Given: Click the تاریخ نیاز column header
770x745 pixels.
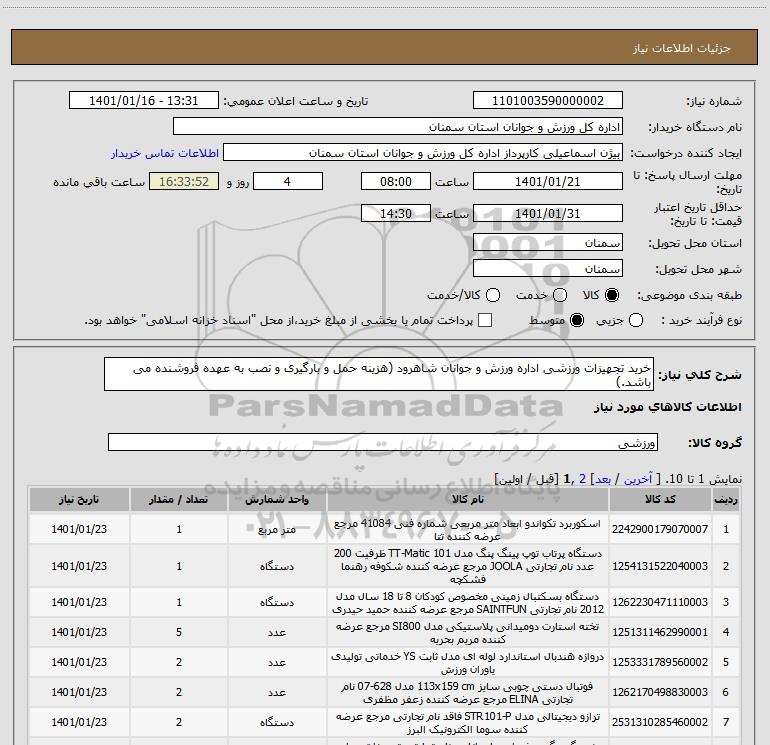Looking at the screenshot, I should point(79,499).
